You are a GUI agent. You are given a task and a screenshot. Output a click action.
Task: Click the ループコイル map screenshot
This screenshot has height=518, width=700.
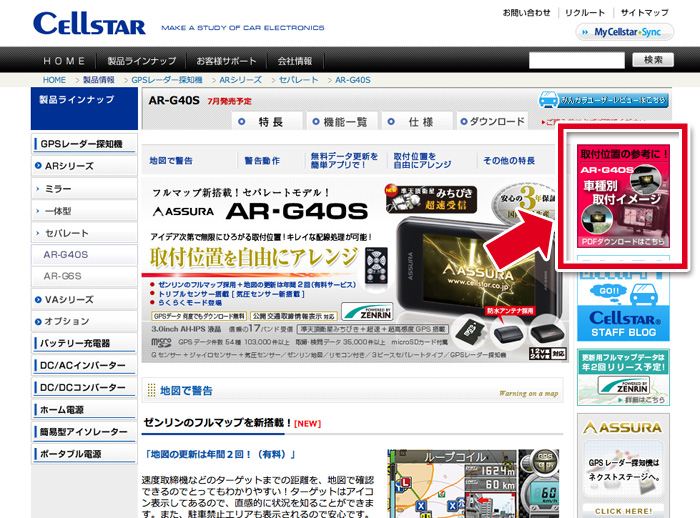[x=473, y=484]
